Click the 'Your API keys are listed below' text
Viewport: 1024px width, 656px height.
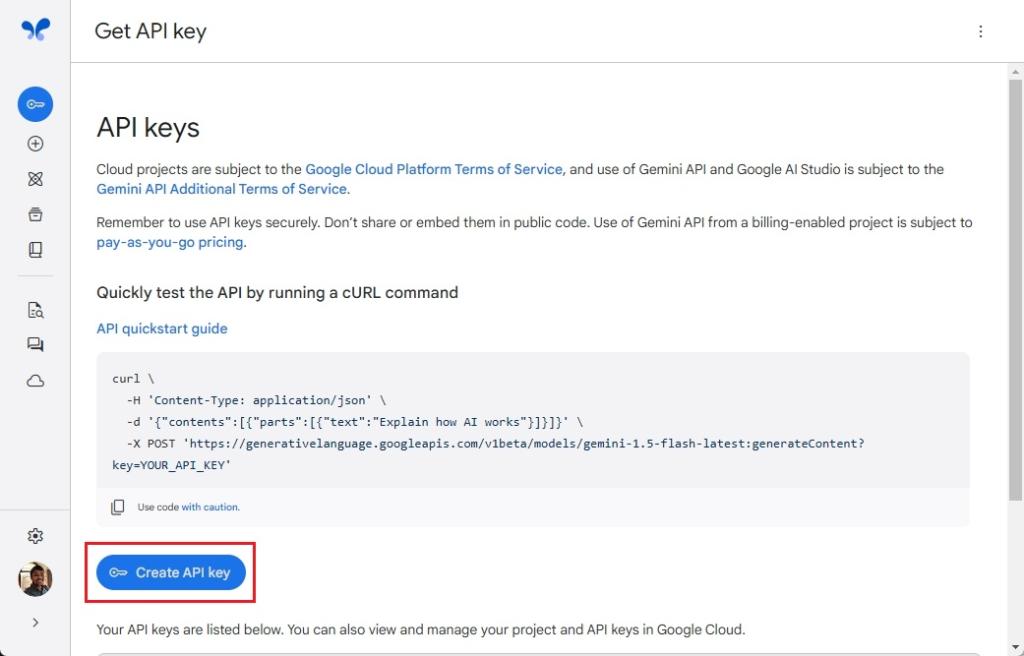[421, 630]
